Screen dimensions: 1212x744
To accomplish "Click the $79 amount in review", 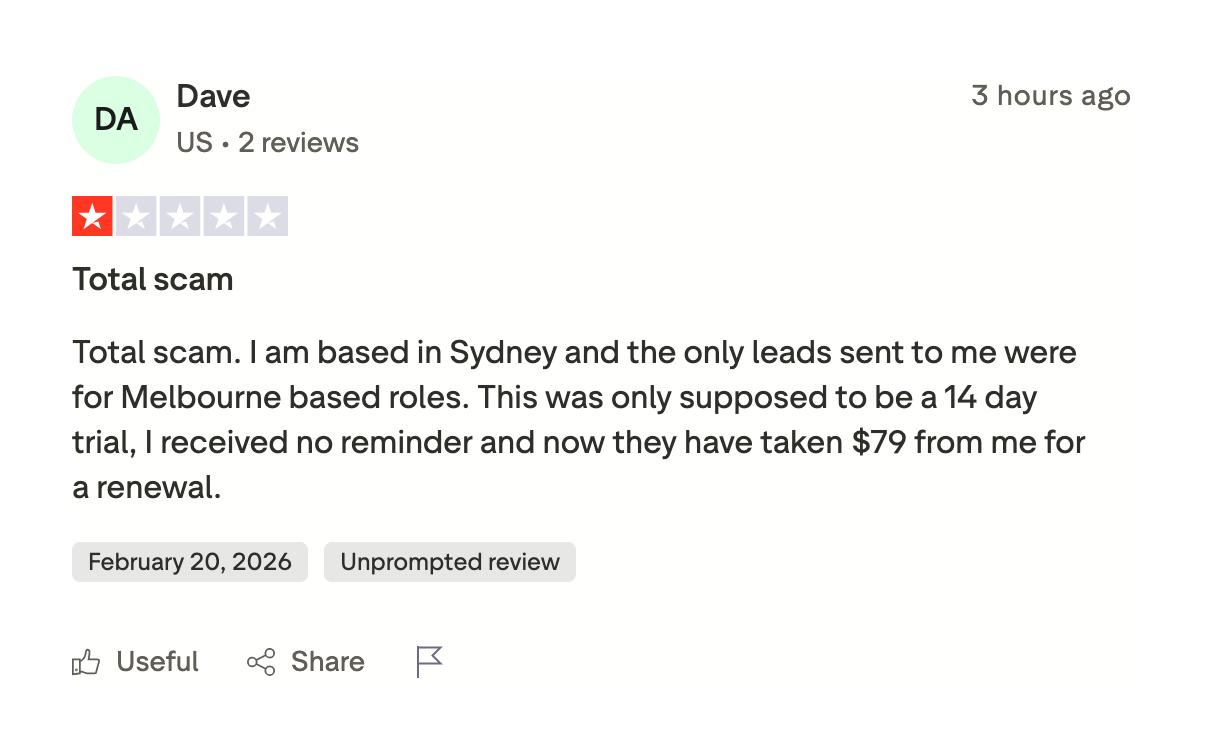I will tap(879, 442).
